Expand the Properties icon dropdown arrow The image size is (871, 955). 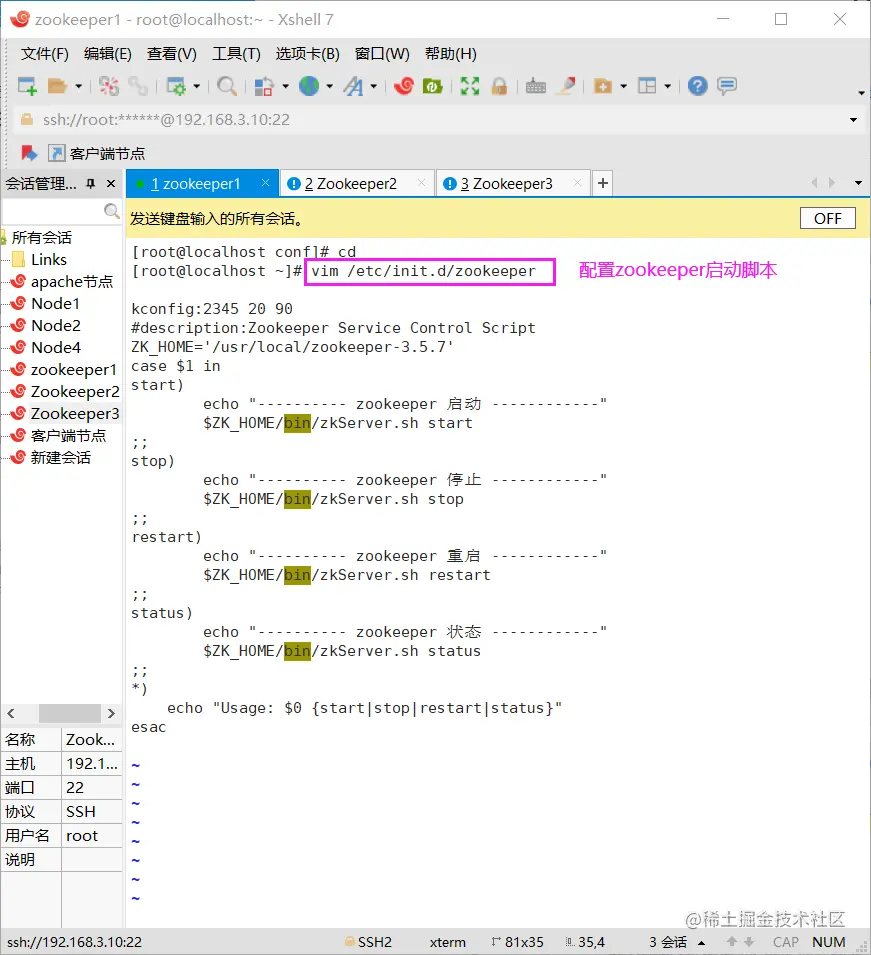click(x=196, y=86)
